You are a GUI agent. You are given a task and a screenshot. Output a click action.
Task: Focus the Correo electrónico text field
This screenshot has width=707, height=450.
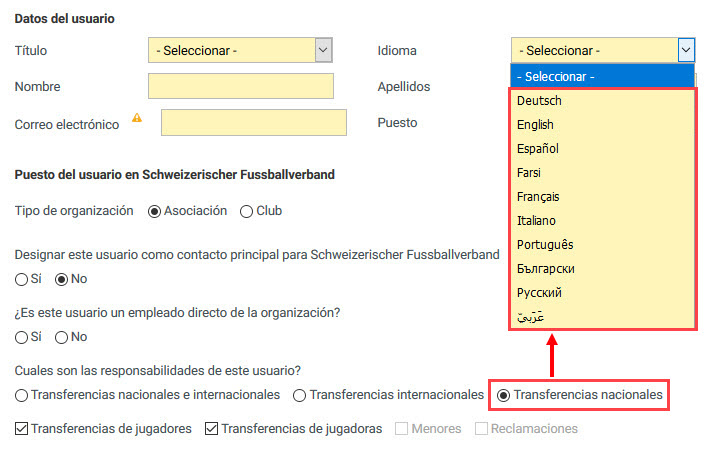pyautogui.click(x=254, y=122)
